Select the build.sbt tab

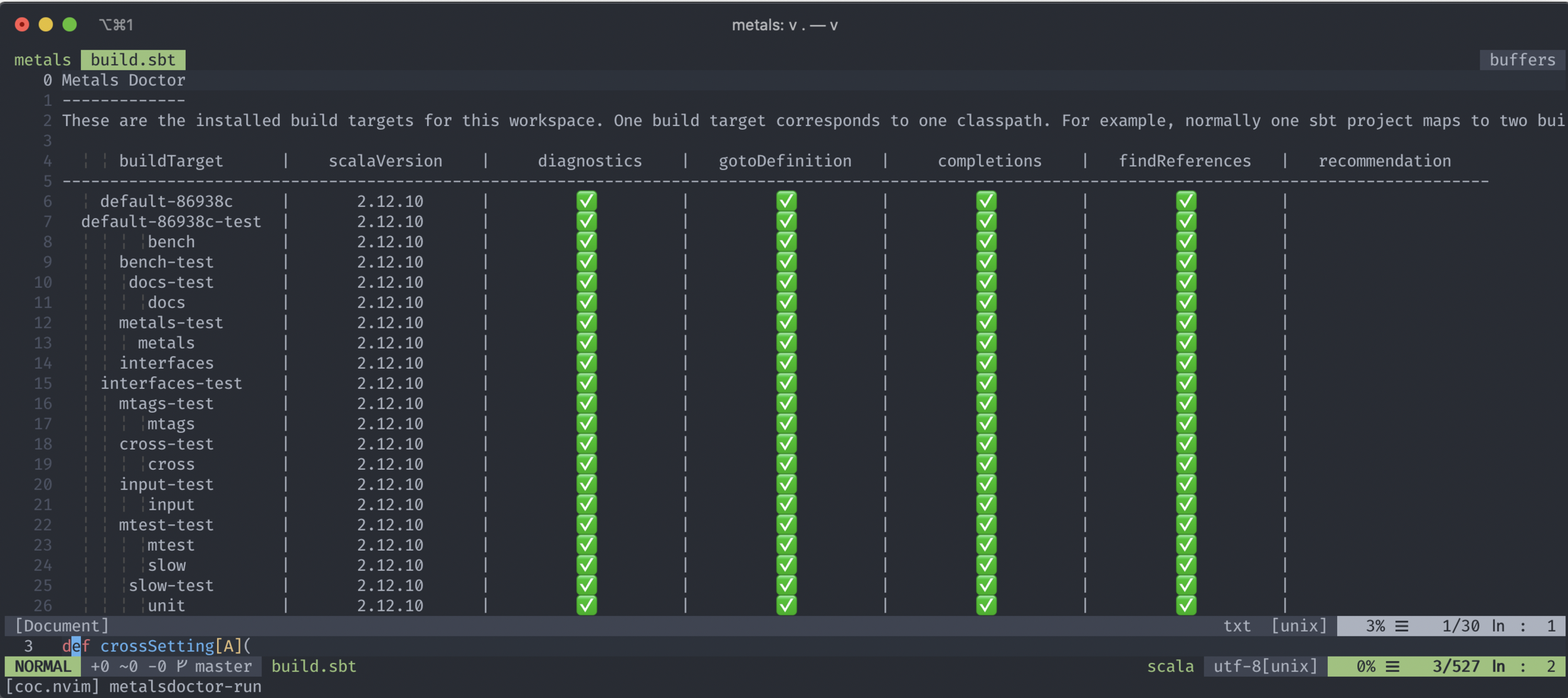point(133,60)
